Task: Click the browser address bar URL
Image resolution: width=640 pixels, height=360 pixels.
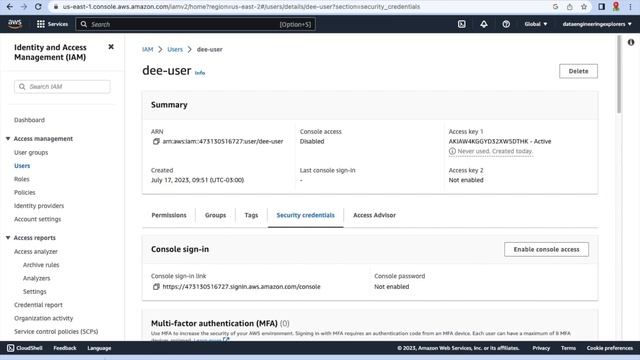Action: [241, 7]
